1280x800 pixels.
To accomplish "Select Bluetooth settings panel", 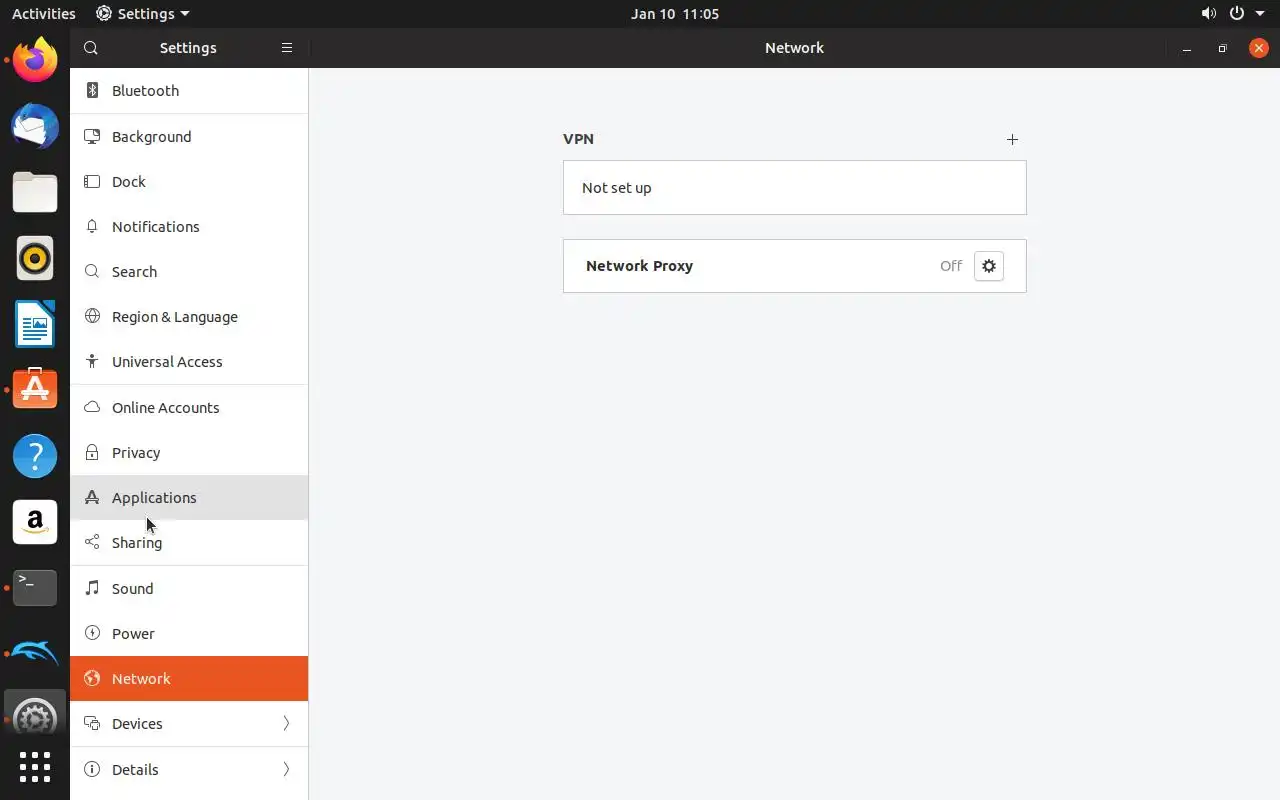I will [189, 90].
